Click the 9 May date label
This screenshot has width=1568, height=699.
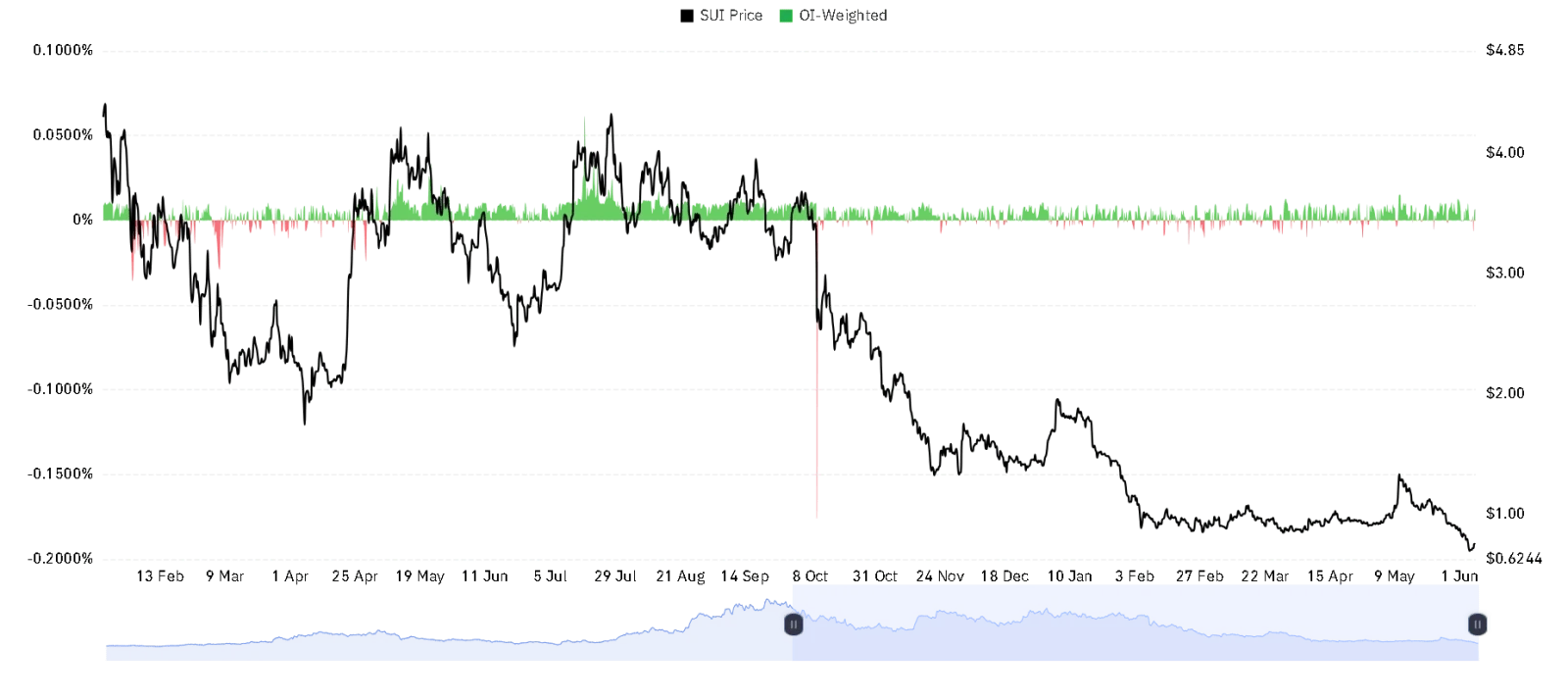[x=1395, y=576]
